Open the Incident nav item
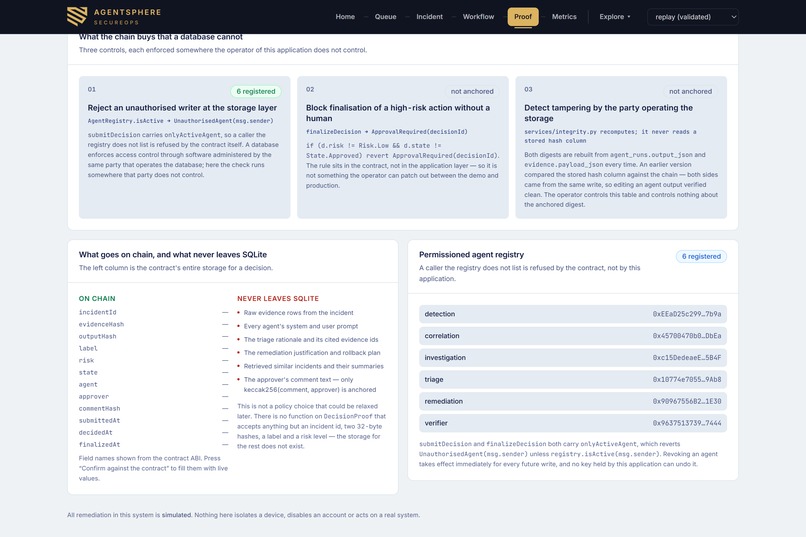 click(429, 16)
